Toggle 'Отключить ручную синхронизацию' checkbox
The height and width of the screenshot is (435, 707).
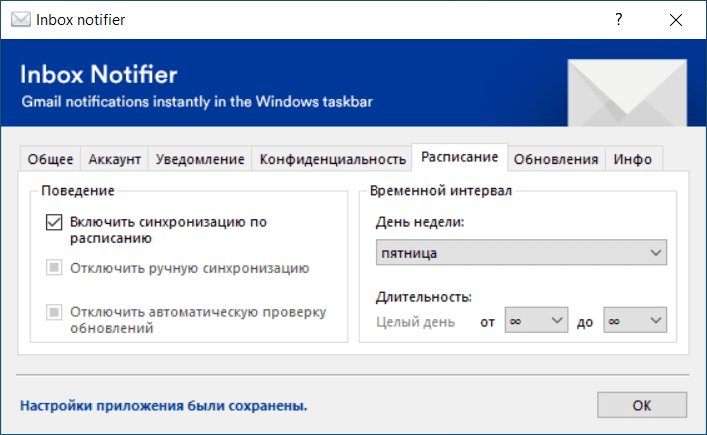(54, 268)
